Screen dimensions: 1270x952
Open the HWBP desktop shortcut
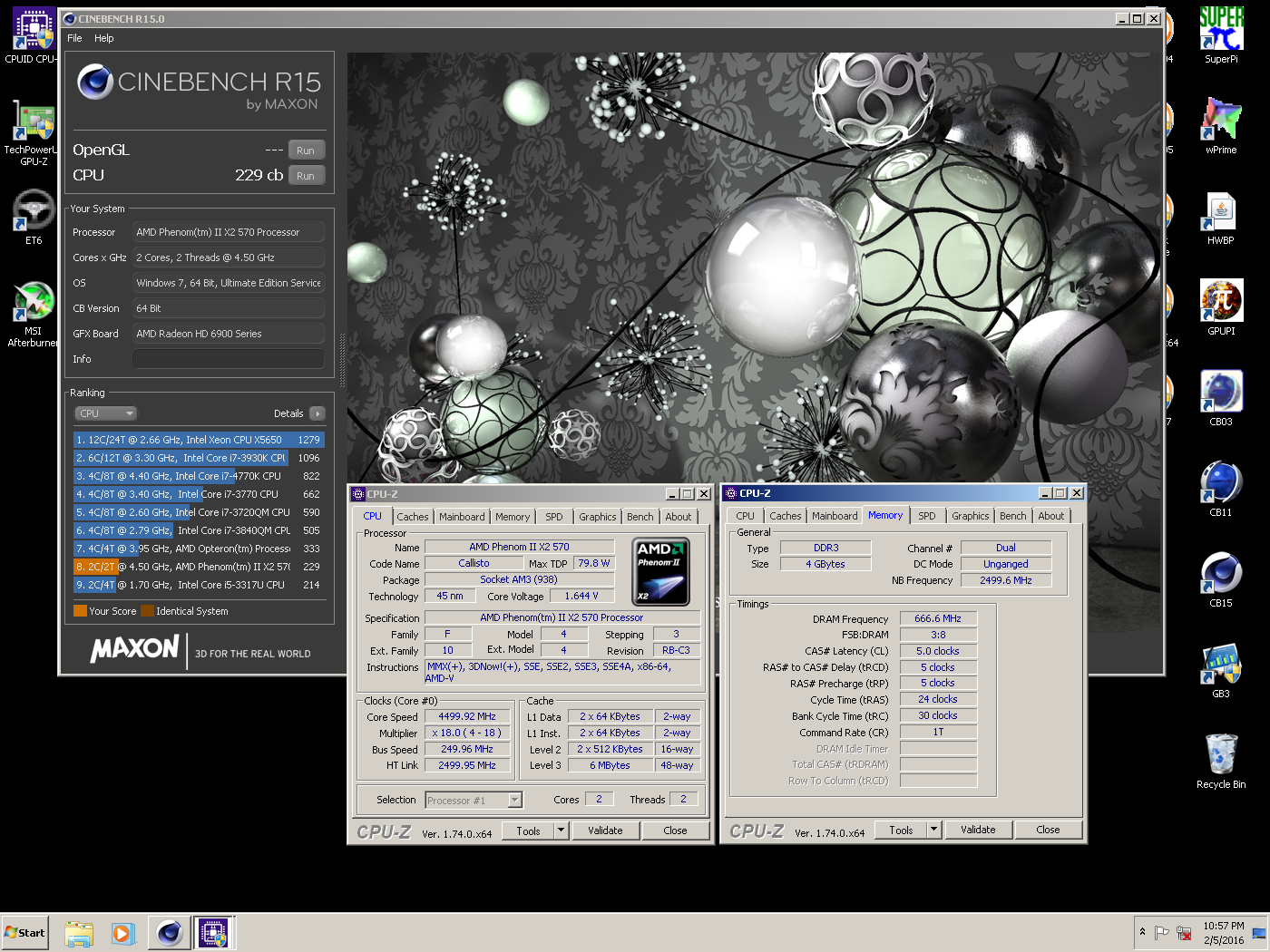click(1221, 218)
